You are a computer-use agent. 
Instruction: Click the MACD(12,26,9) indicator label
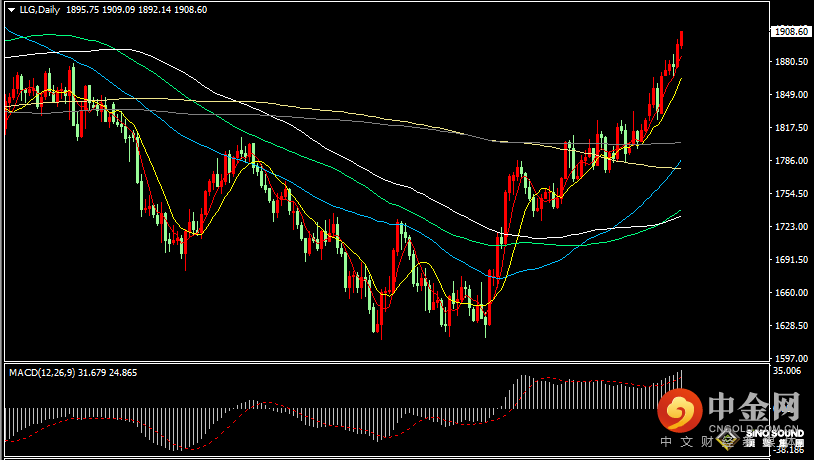(x=49, y=372)
